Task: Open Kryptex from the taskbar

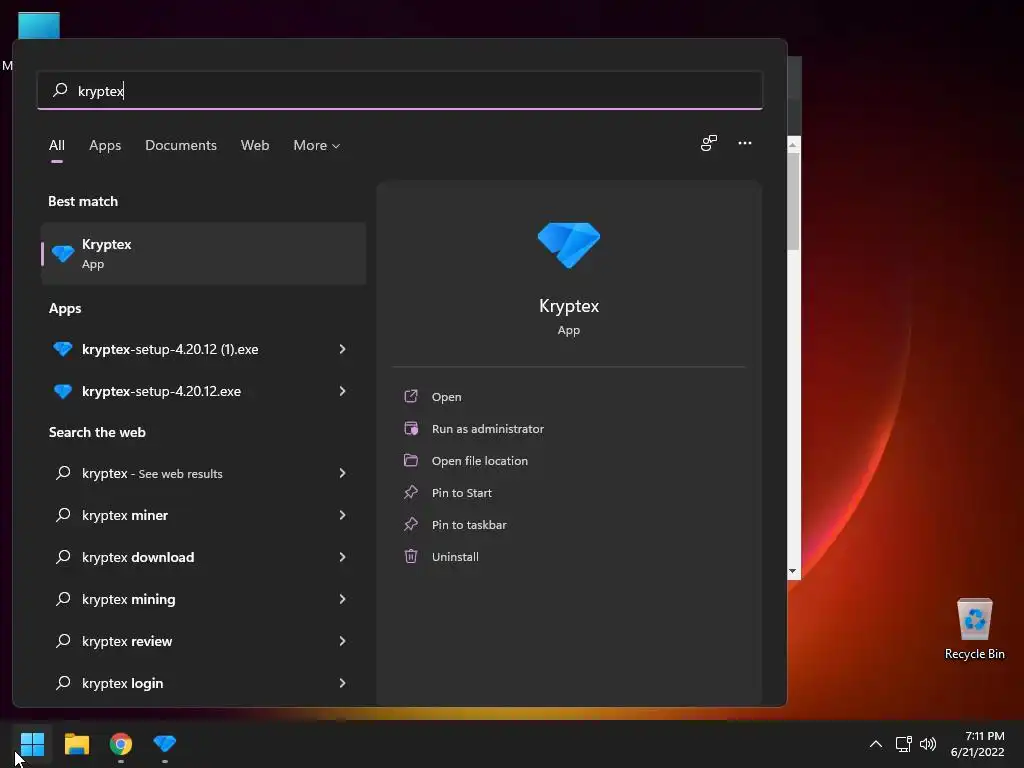Action: (x=165, y=743)
